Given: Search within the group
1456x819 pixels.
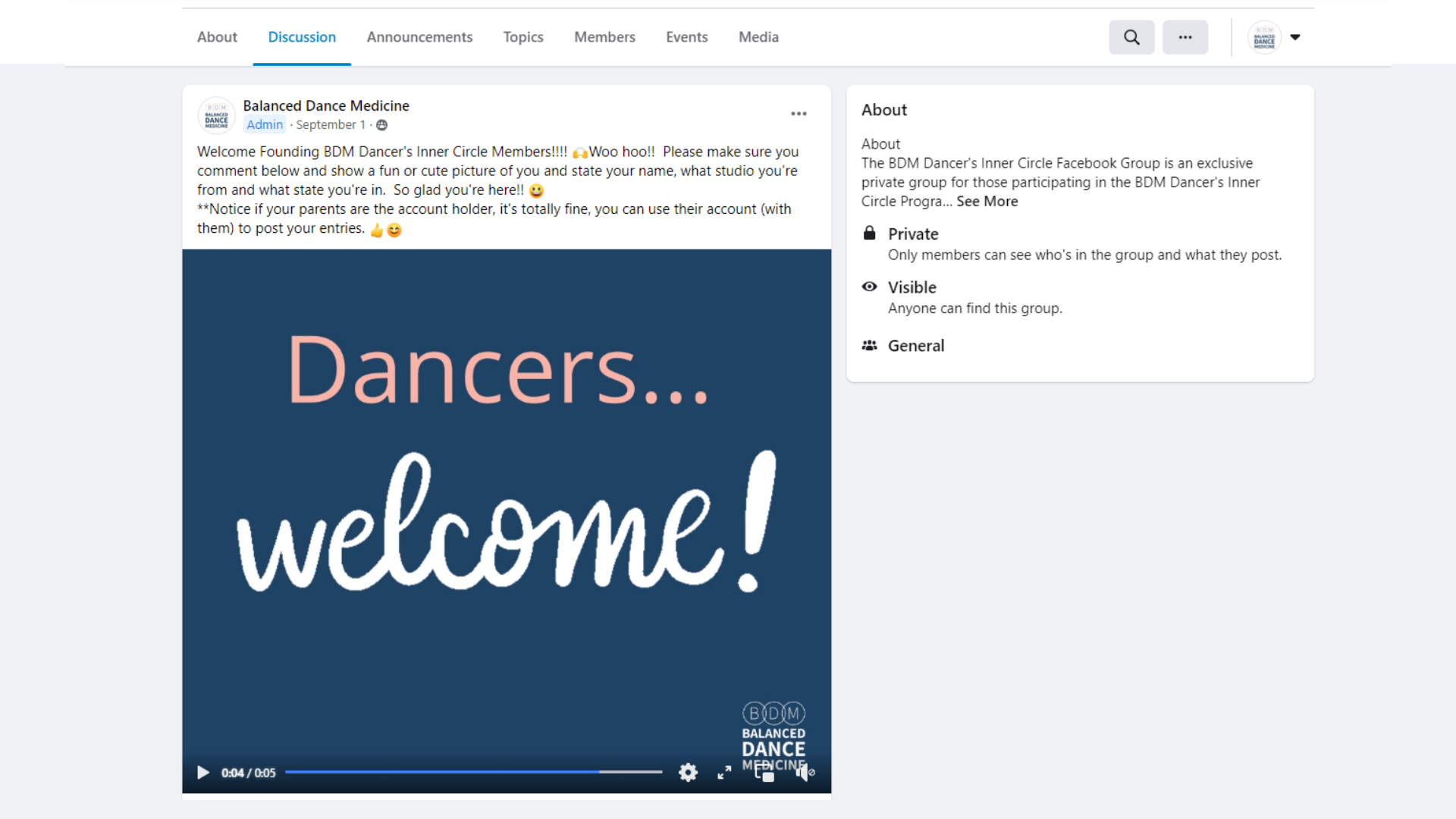Looking at the screenshot, I should coord(1131,37).
